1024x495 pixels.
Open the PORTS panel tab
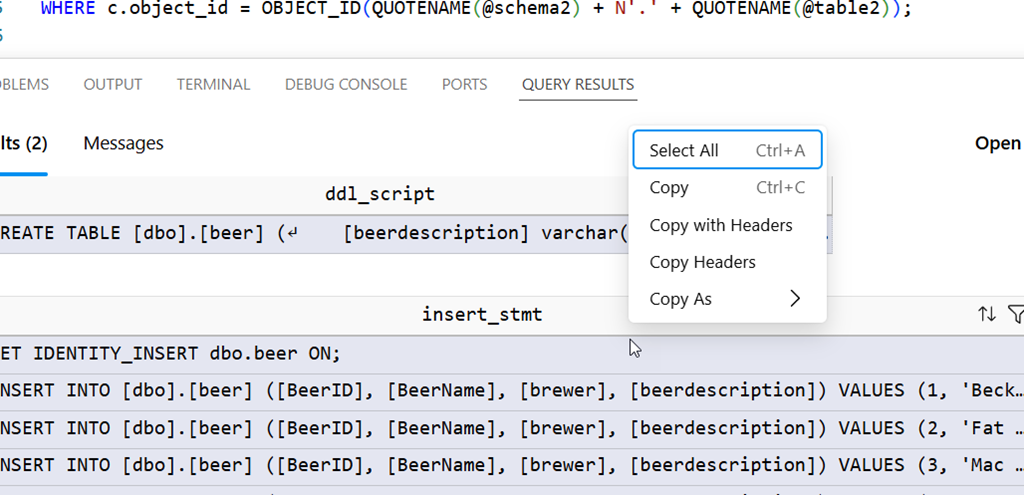[464, 84]
